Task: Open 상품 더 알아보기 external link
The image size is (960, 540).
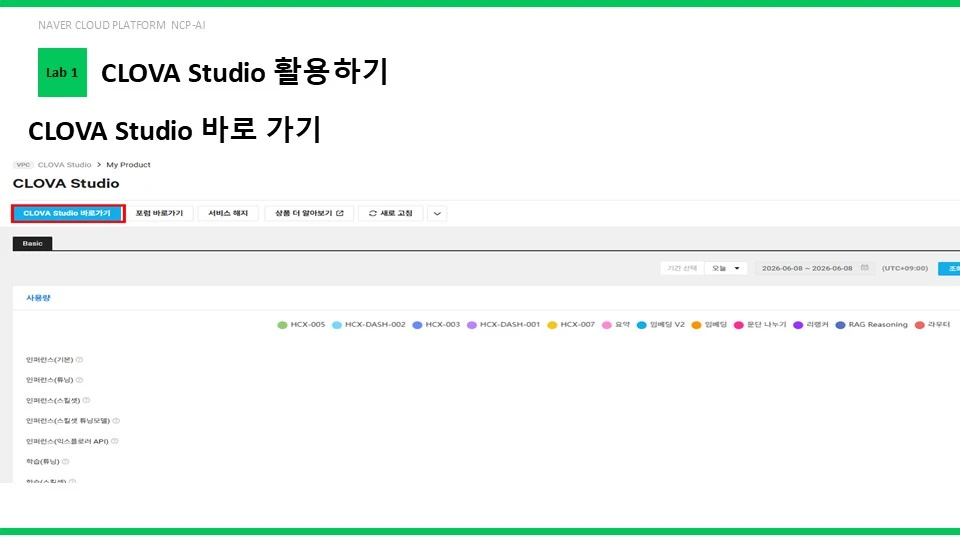Action: (309, 213)
